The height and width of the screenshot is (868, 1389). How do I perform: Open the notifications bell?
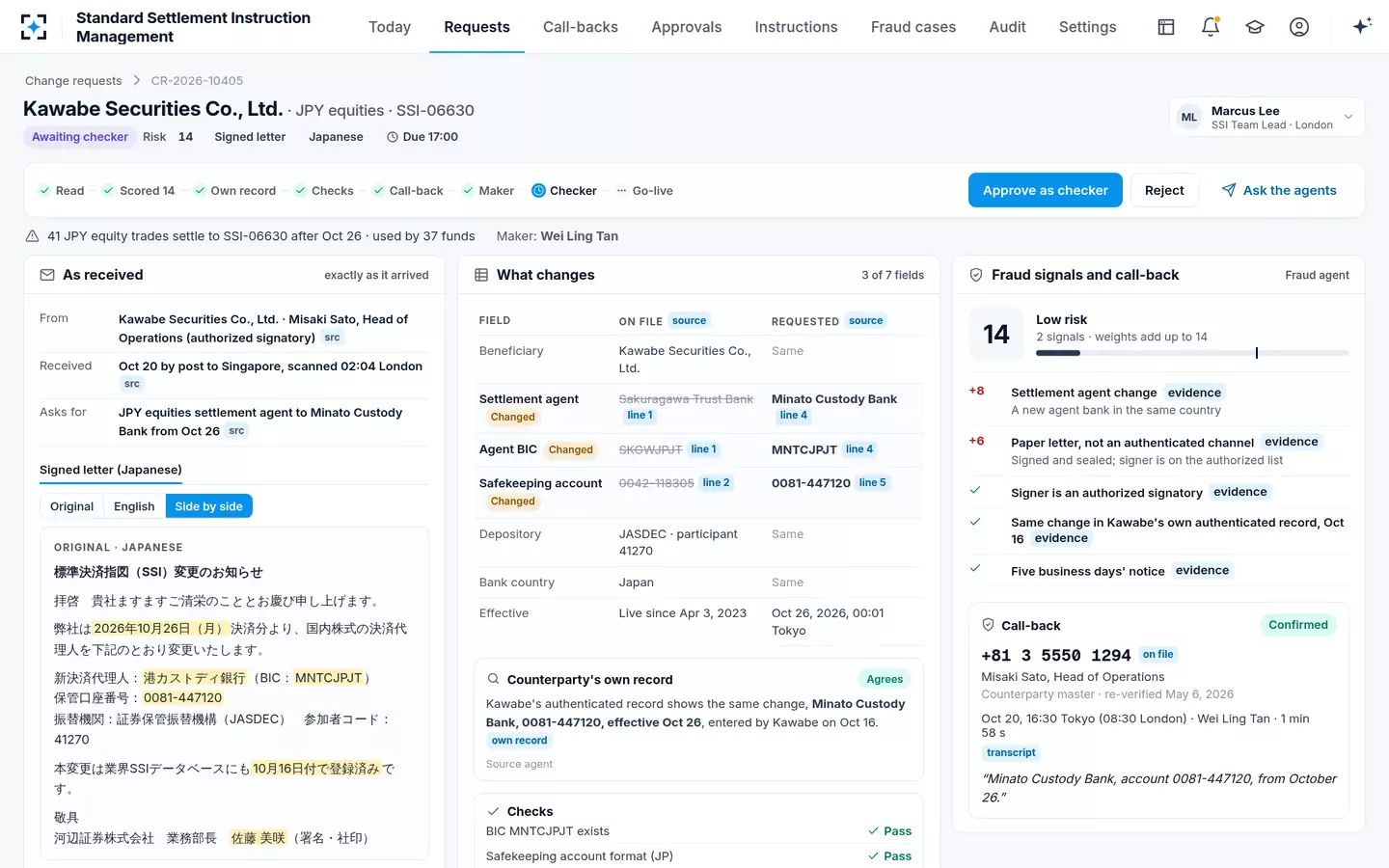tap(1211, 27)
